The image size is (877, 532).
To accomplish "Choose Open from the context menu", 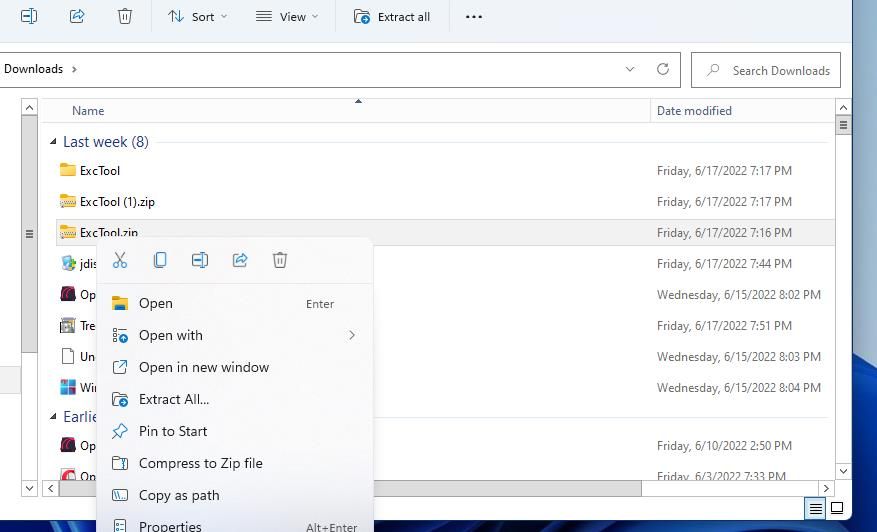I will tap(234, 303).
